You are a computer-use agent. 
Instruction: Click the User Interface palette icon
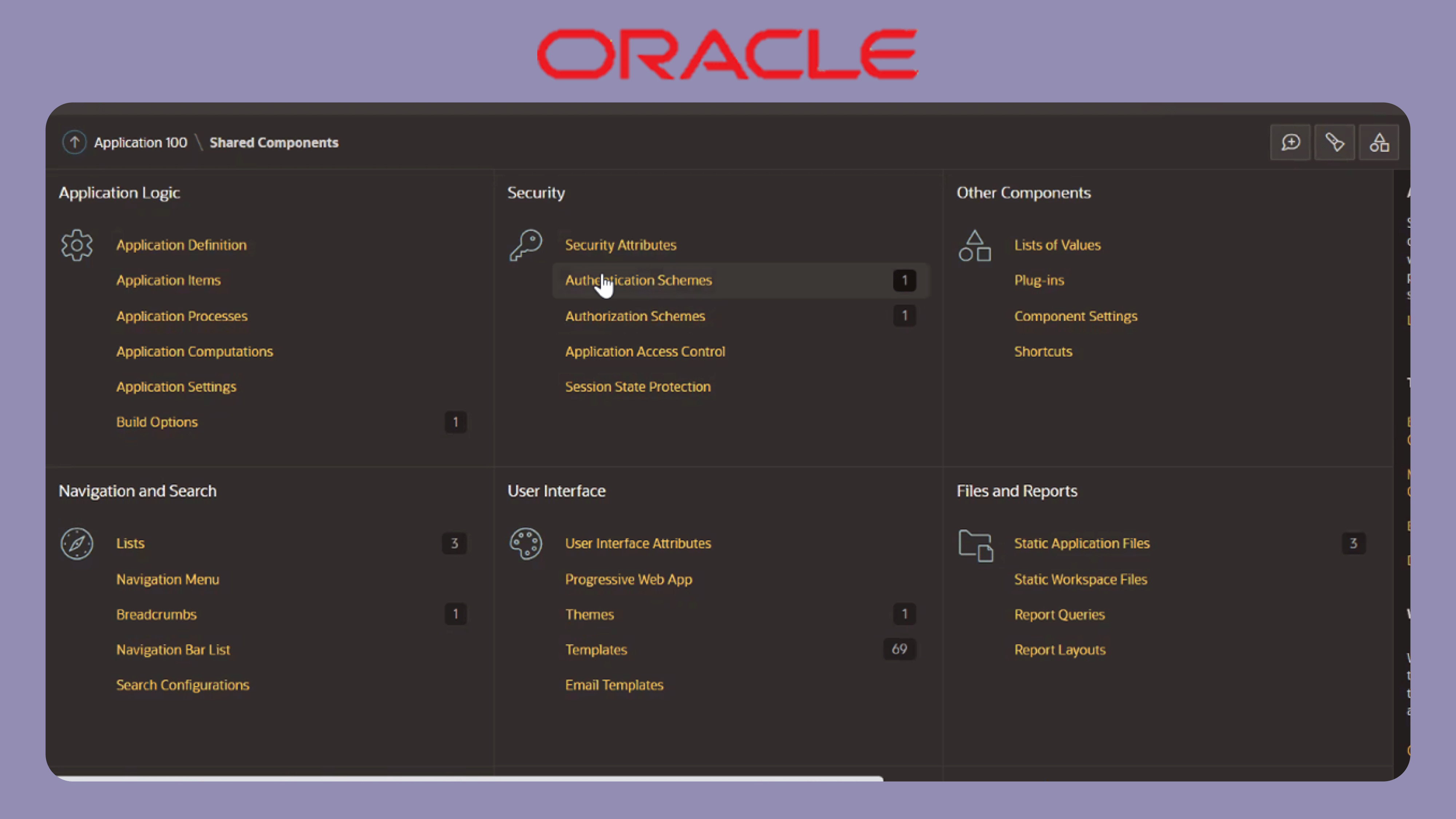[526, 544]
